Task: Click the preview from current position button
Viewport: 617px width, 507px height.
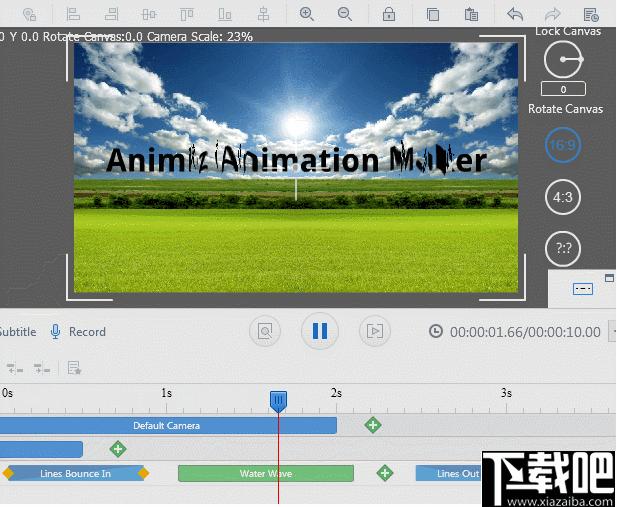Action: pos(375,331)
